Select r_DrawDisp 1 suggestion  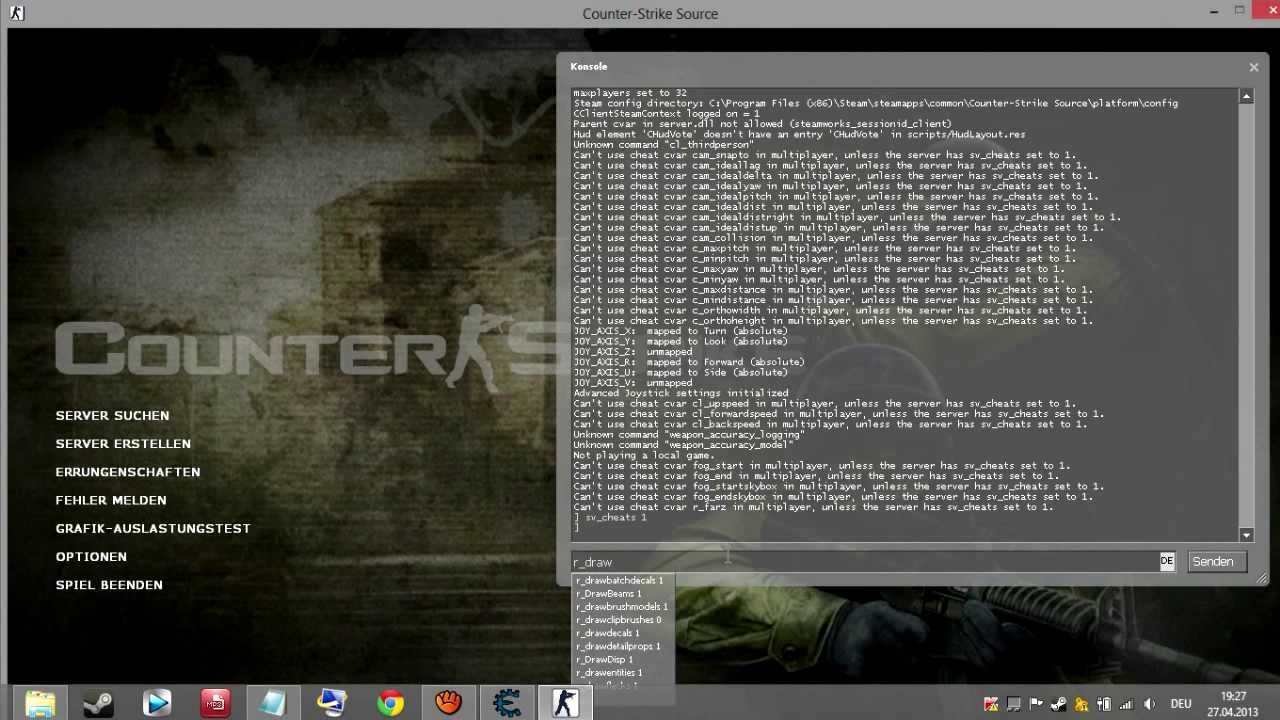coord(605,660)
